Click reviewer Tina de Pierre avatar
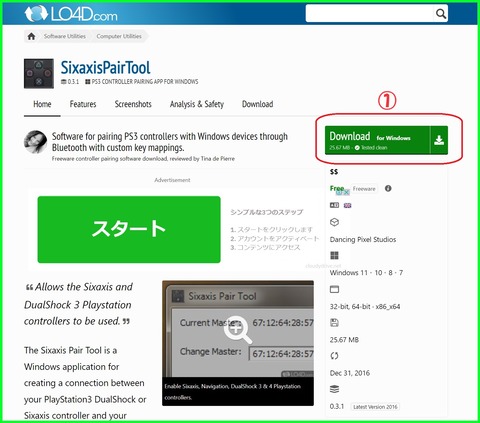This screenshot has width=480, height=423. click(35, 142)
